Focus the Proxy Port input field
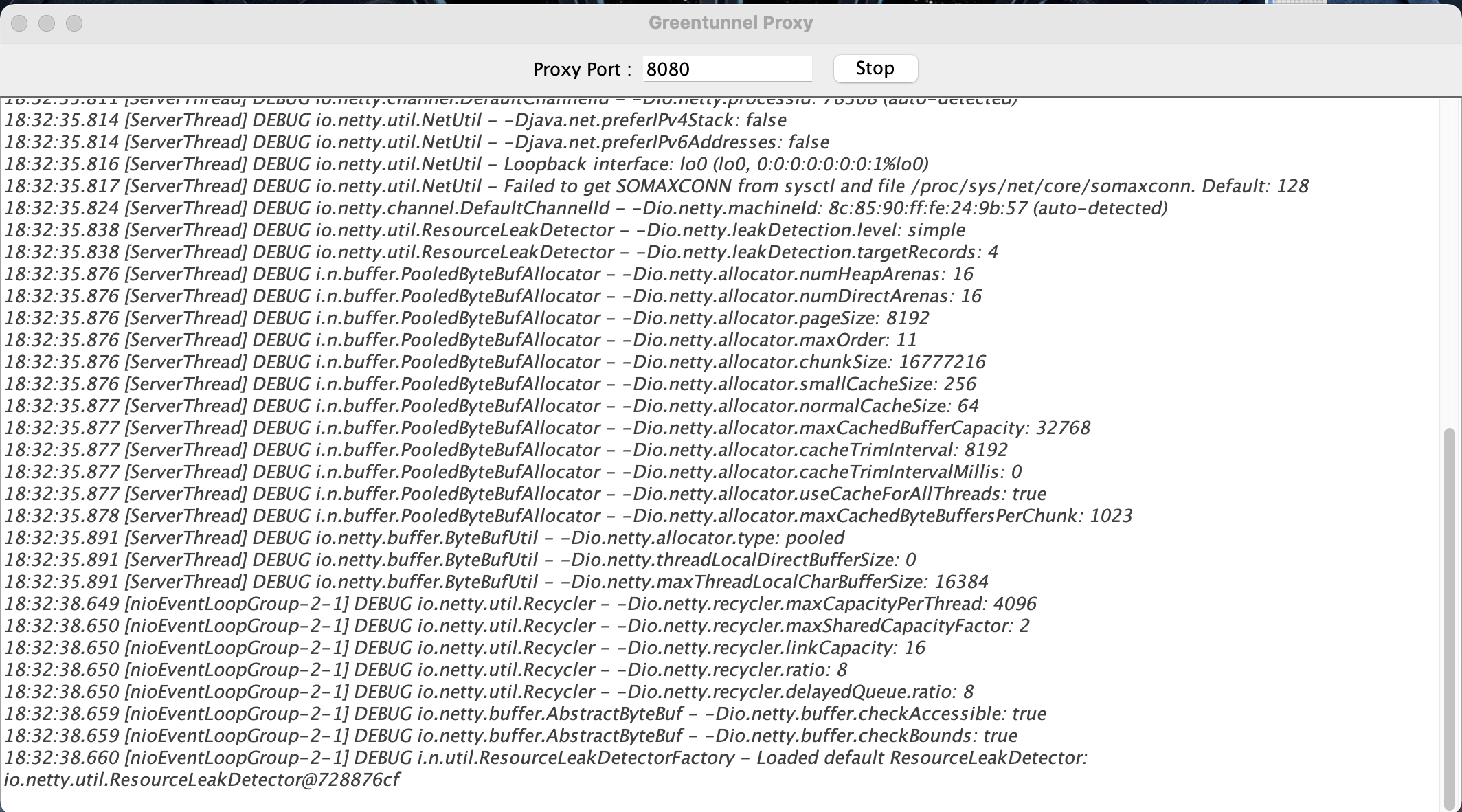 727,69
